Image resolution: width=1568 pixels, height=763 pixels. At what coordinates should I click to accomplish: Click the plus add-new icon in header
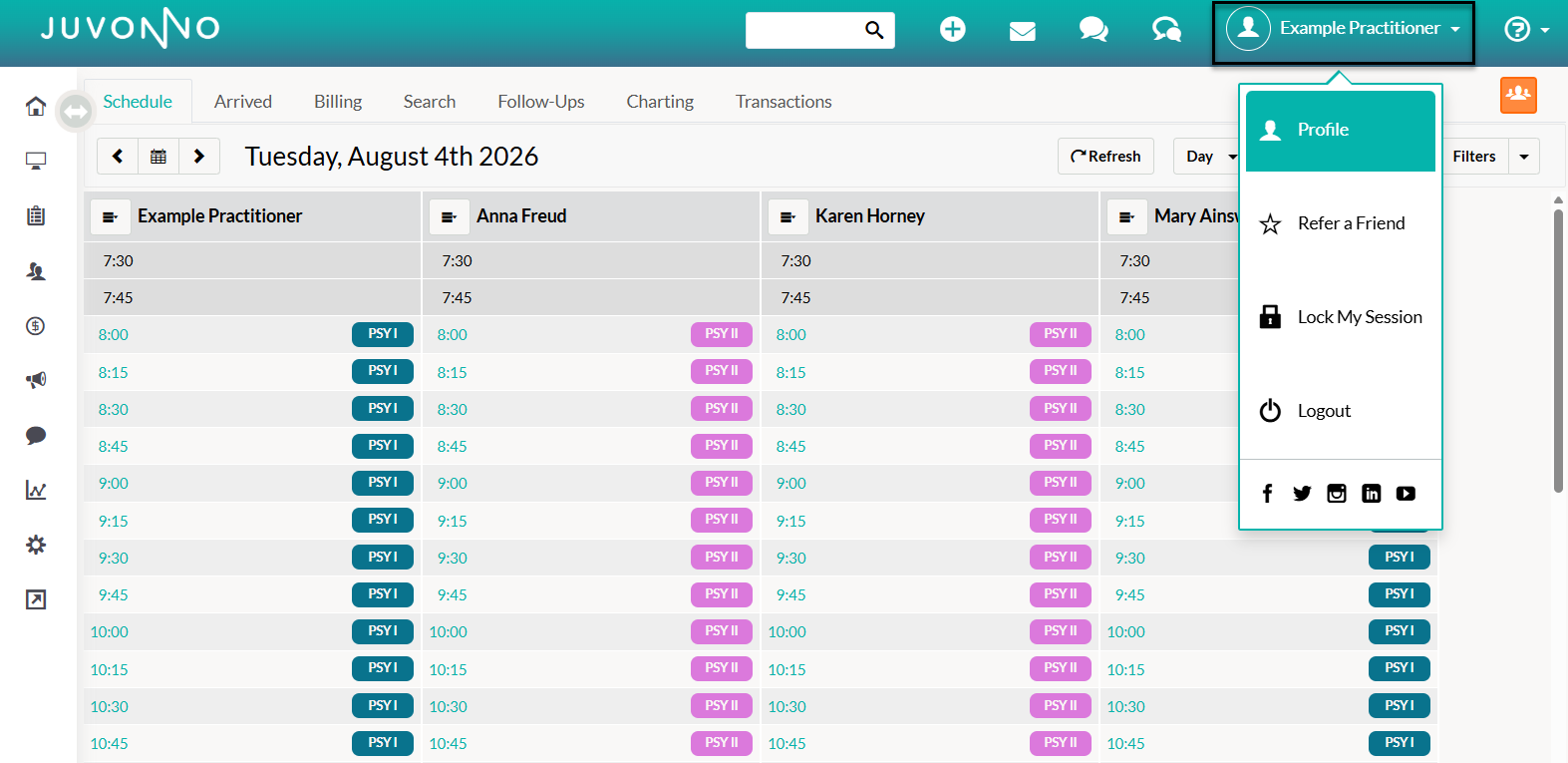pyautogui.click(x=953, y=30)
